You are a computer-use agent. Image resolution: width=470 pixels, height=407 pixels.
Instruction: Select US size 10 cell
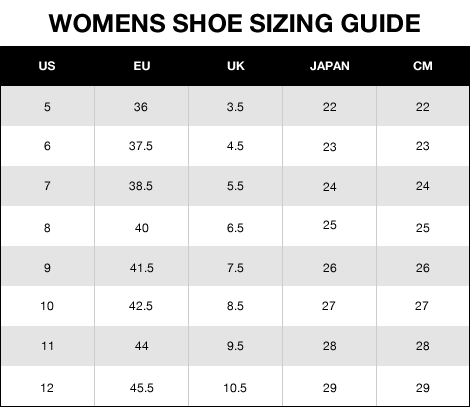pyautogui.click(x=47, y=306)
